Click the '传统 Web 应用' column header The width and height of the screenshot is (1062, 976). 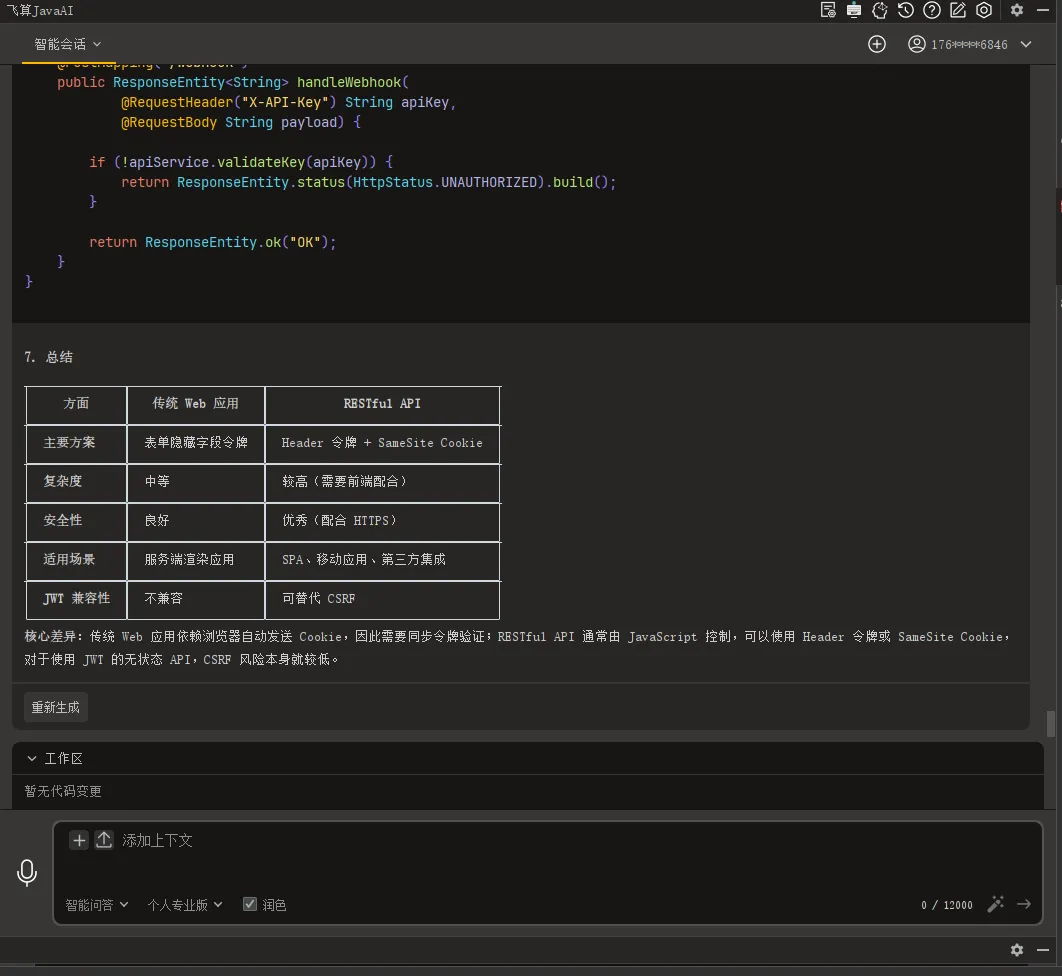point(196,404)
